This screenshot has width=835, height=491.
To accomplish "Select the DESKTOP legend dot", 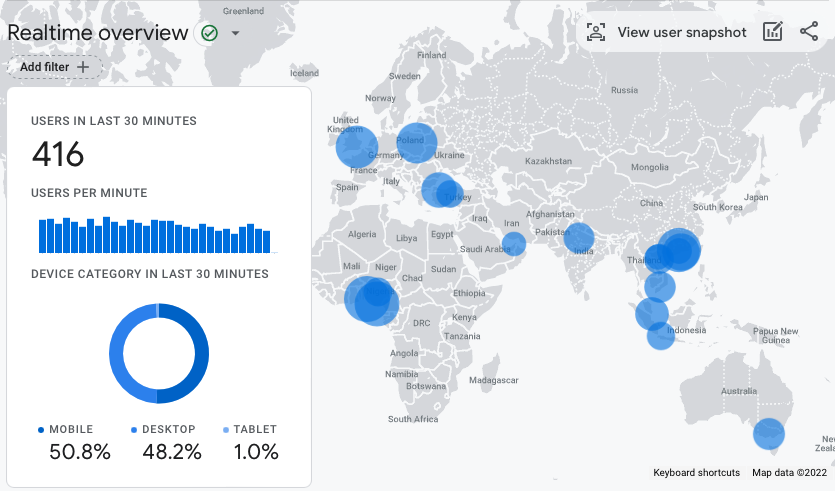I will [134, 430].
